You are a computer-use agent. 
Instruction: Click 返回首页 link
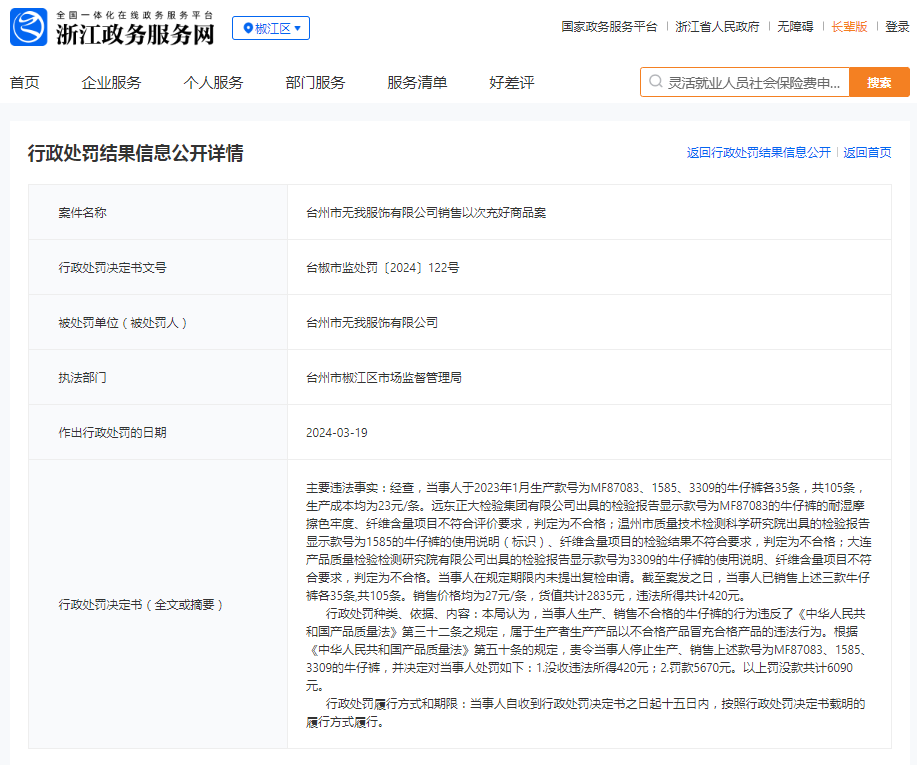coord(867,153)
